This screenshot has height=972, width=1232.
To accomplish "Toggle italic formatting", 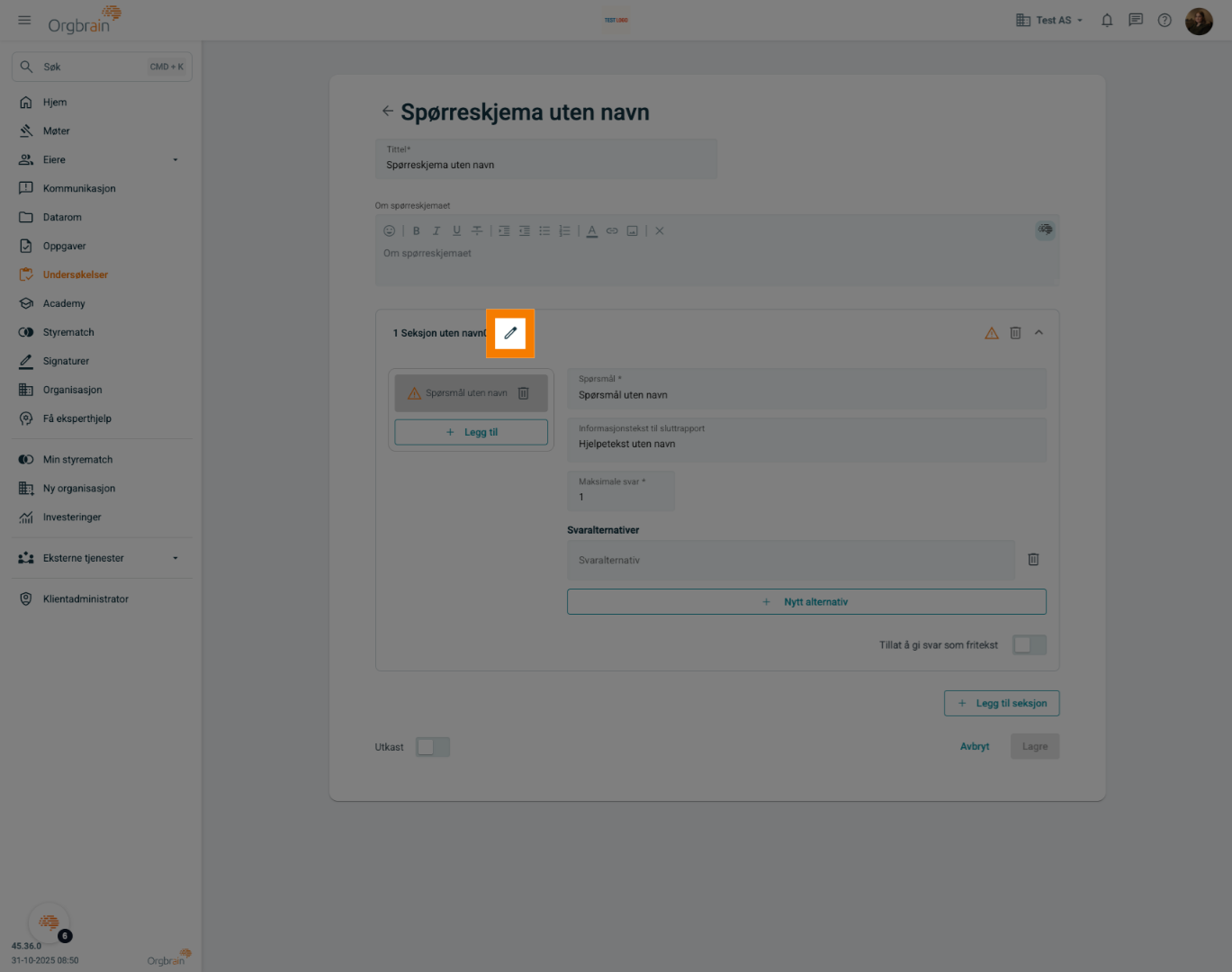I will pyautogui.click(x=436, y=231).
